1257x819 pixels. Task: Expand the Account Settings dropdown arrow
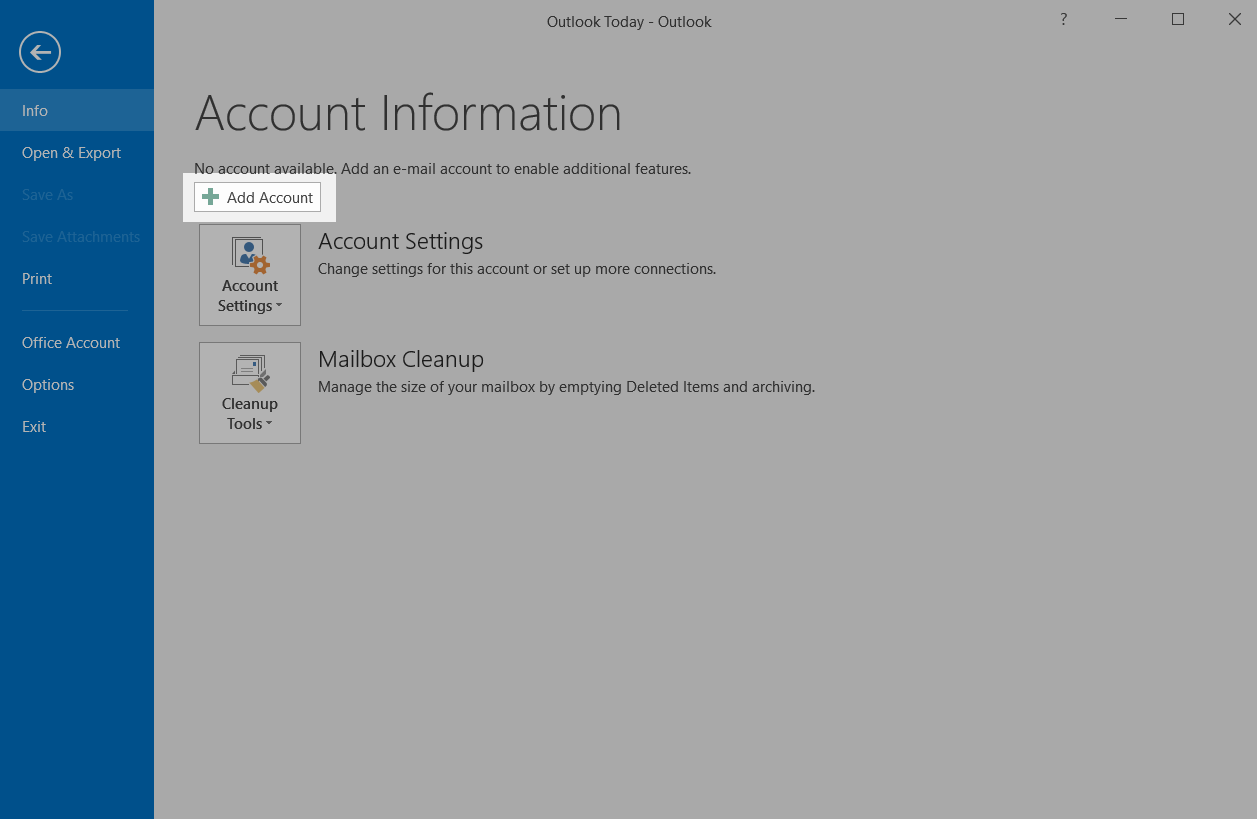coord(279,307)
